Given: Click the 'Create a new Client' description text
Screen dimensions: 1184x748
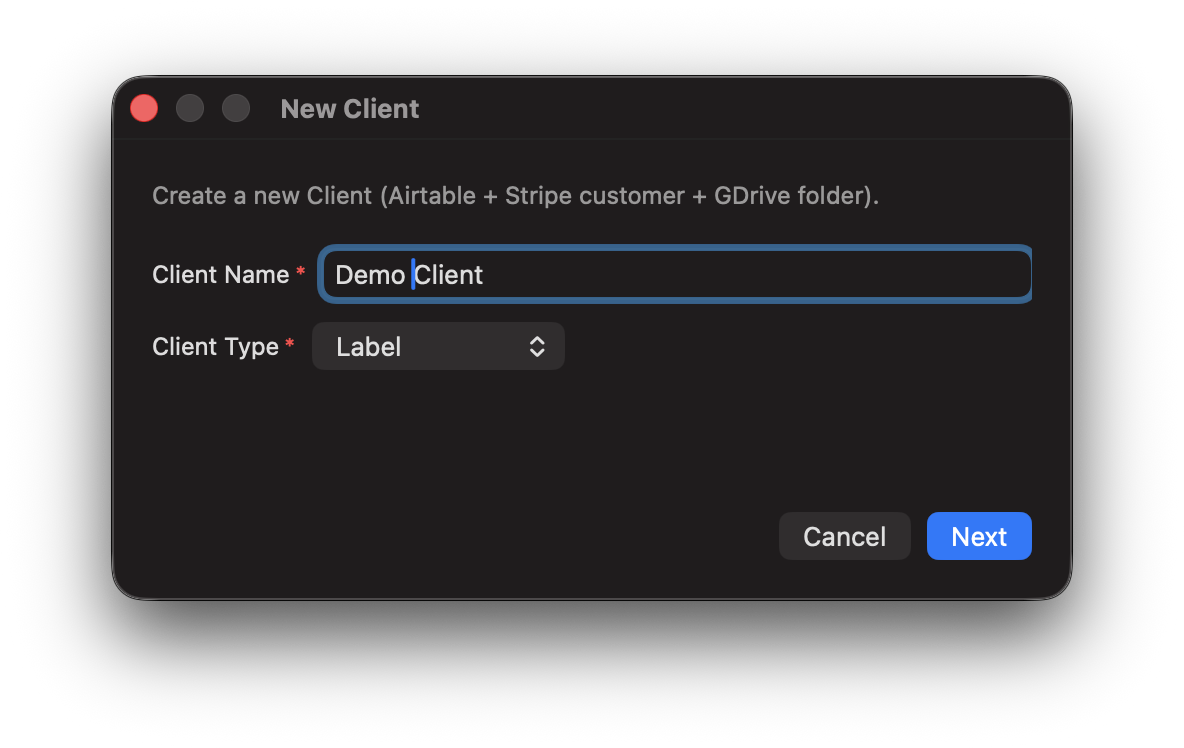Looking at the screenshot, I should tap(515, 195).
